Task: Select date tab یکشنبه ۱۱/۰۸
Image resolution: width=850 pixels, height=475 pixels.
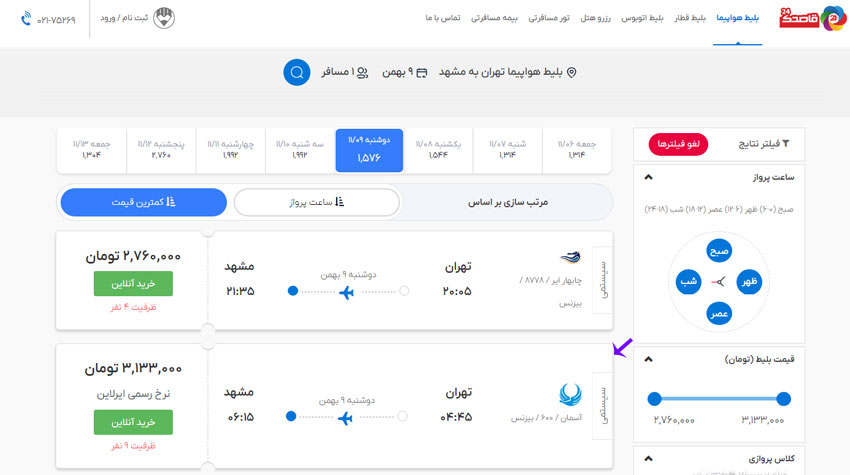Action: (x=438, y=150)
